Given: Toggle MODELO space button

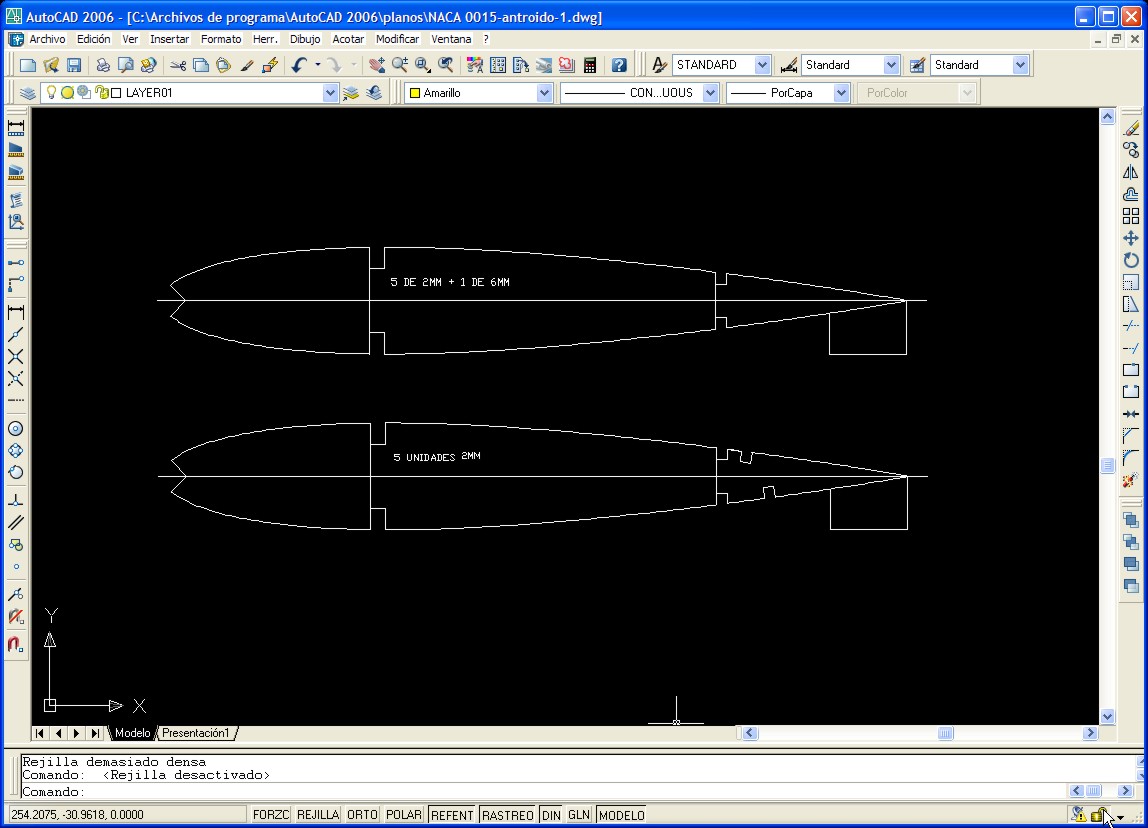Looking at the screenshot, I should pyautogui.click(x=621, y=815).
